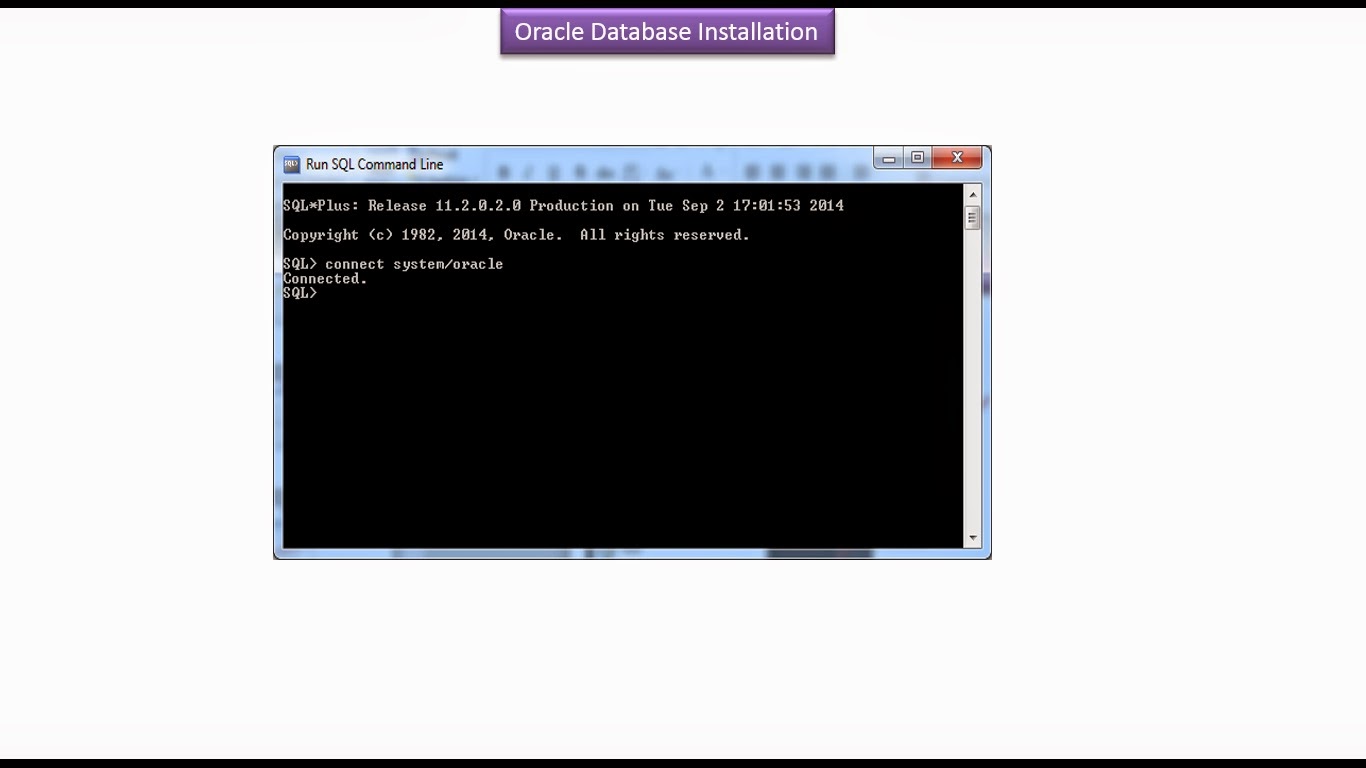Click the 'Connected.' status text
The height and width of the screenshot is (768, 1366).
(x=325, y=279)
